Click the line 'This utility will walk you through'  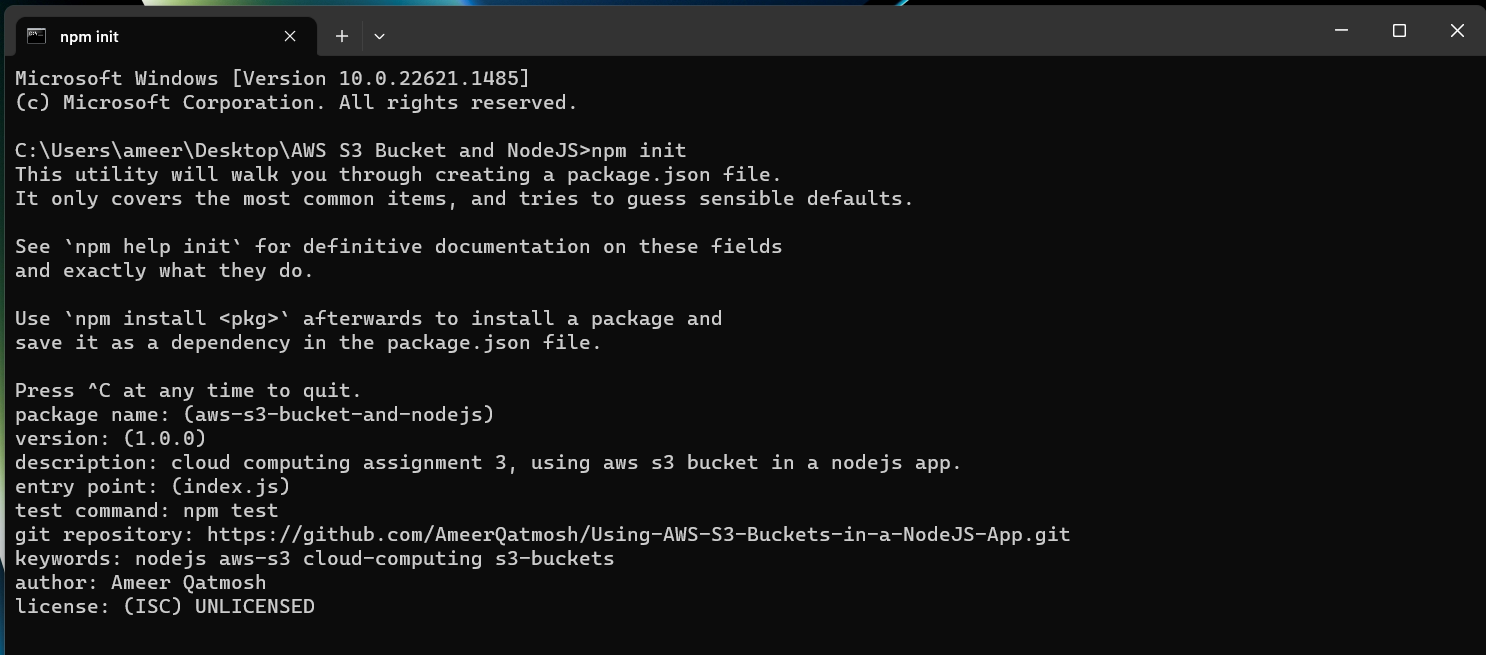(398, 174)
